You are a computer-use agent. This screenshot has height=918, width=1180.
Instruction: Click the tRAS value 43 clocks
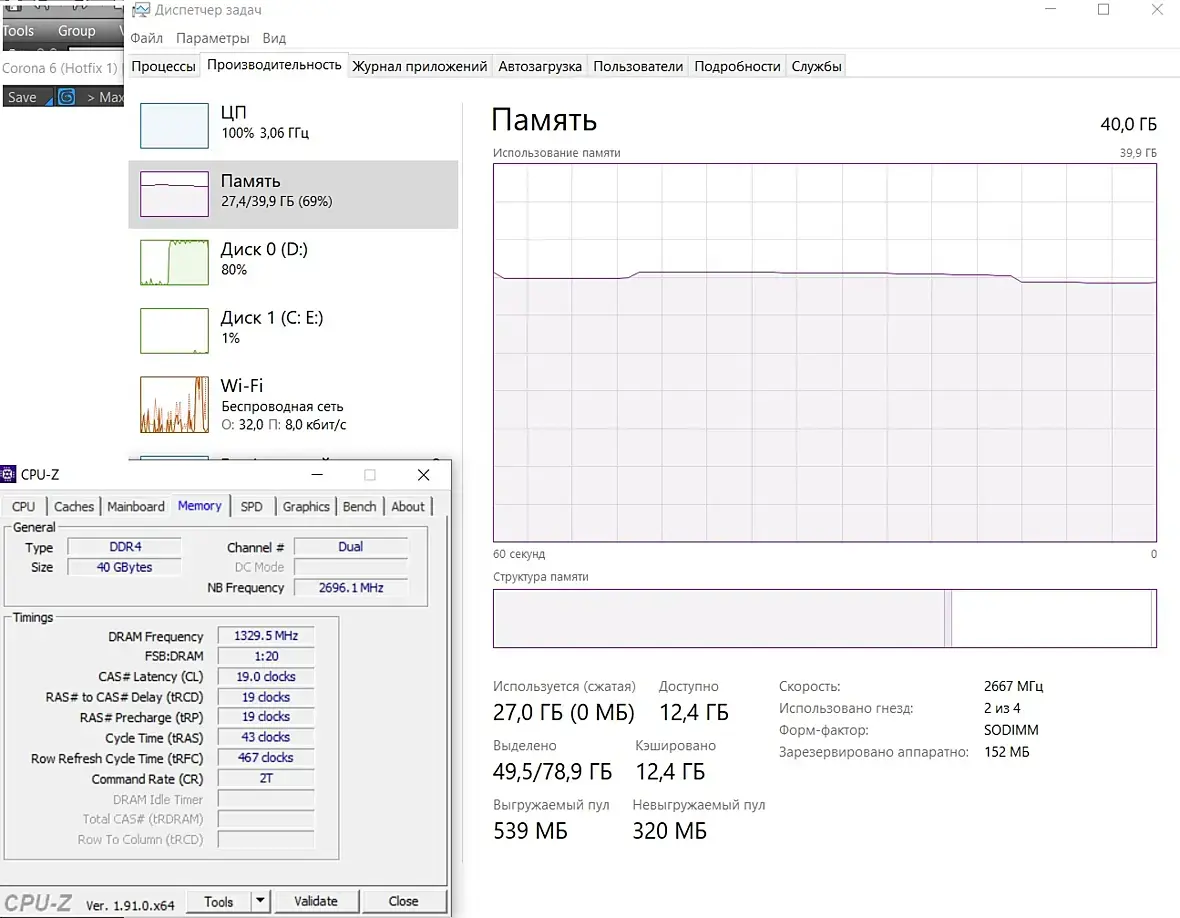(266, 737)
